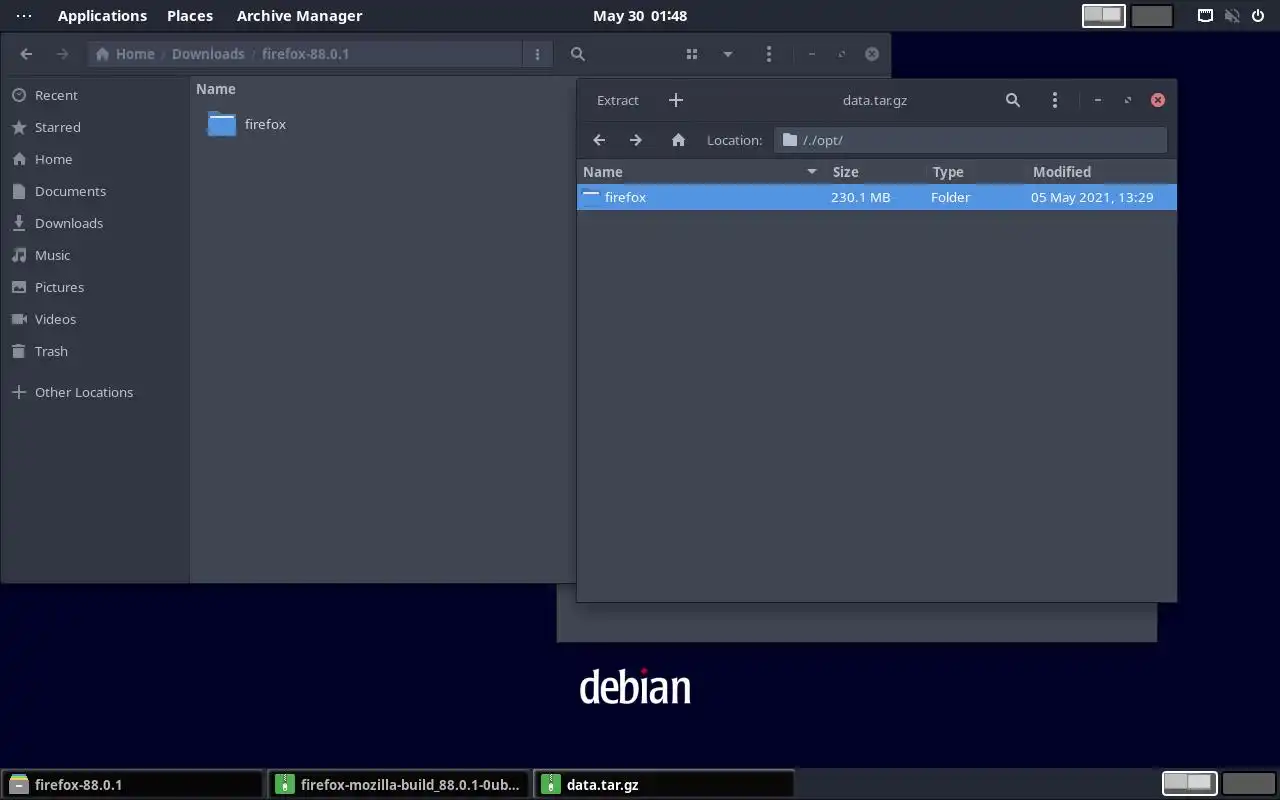Sort archive list by Name column
Image resolution: width=1280 pixels, height=800 pixels.
(x=700, y=172)
